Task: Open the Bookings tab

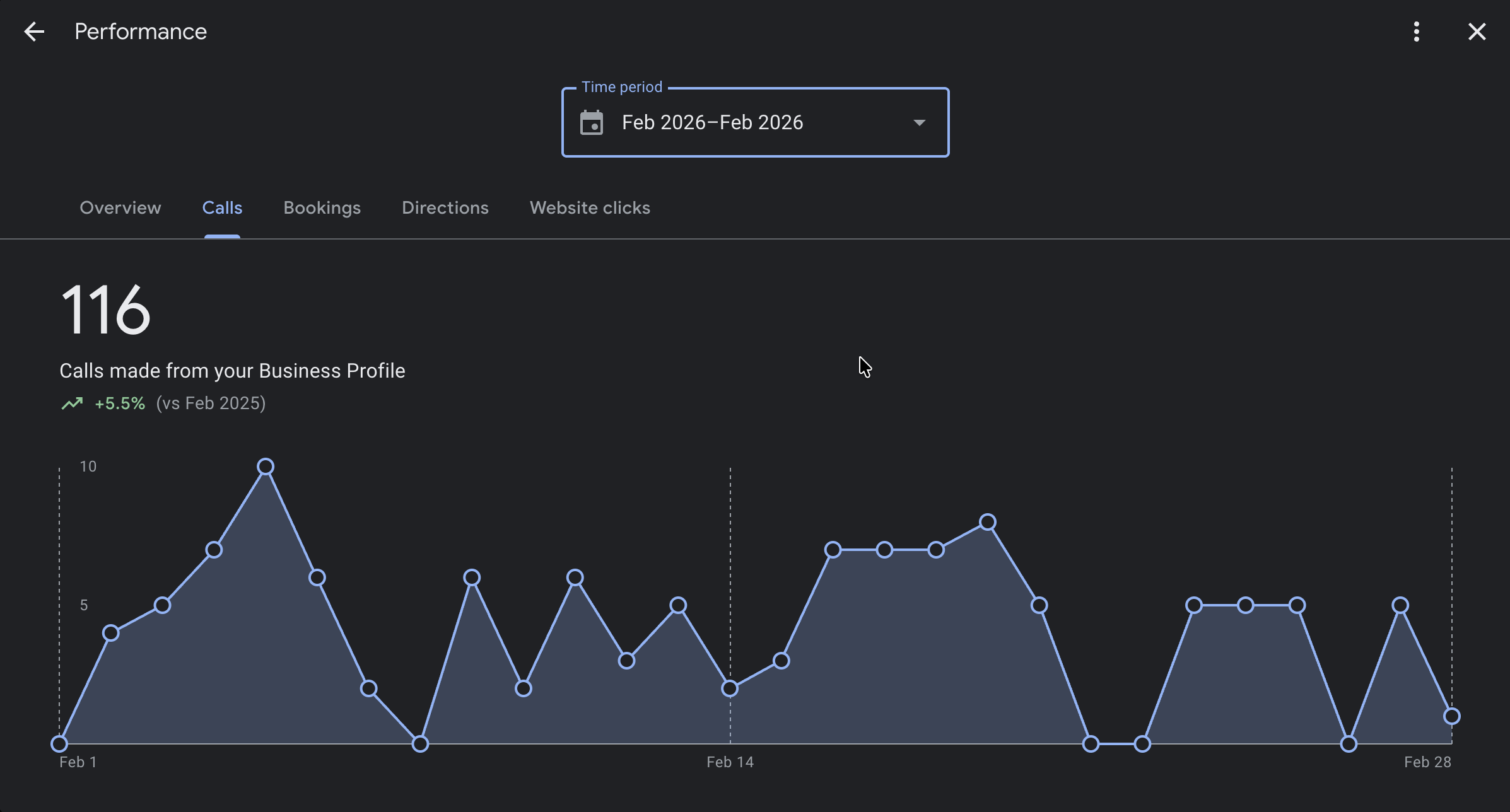Action: pos(322,208)
